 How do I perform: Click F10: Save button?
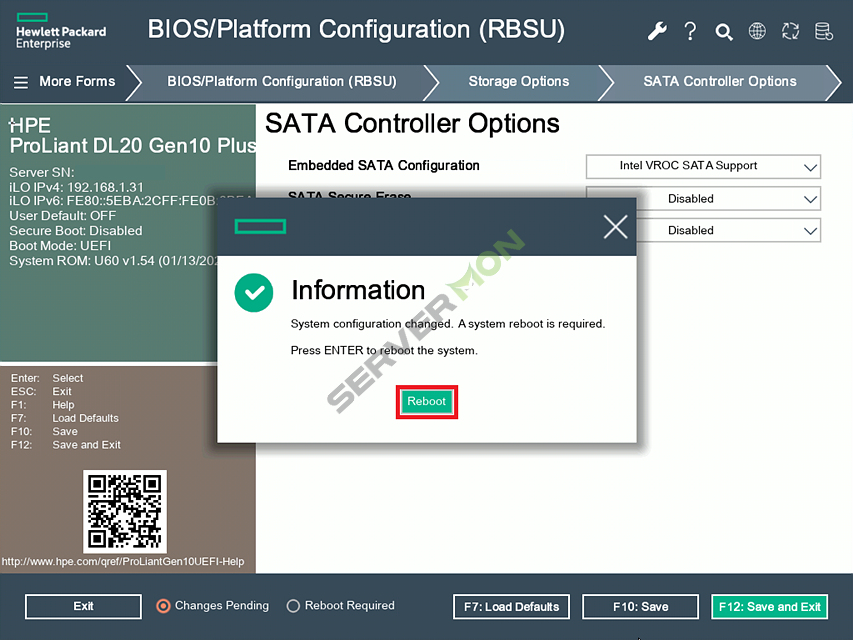click(640, 607)
